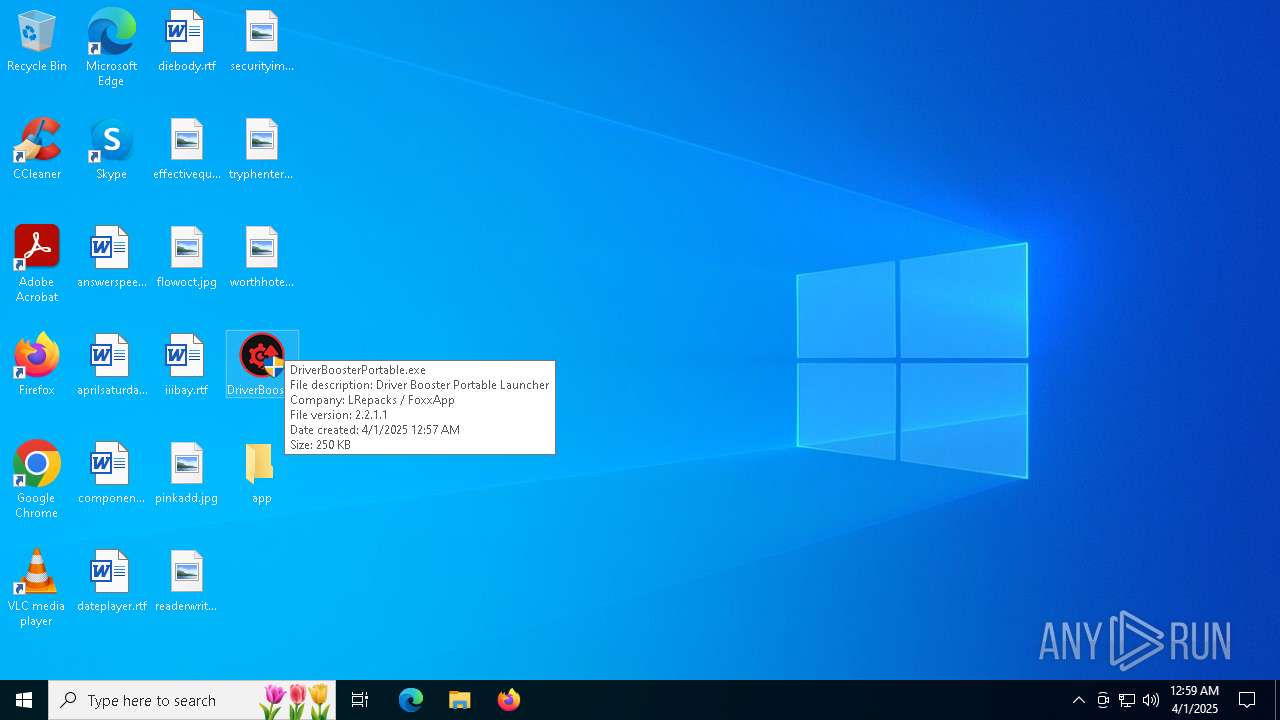The height and width of the screenshot is (720, 1280).
Task: Select the answerspee... Word document icon
Action: pyautogui.click(x=111, y=258)
